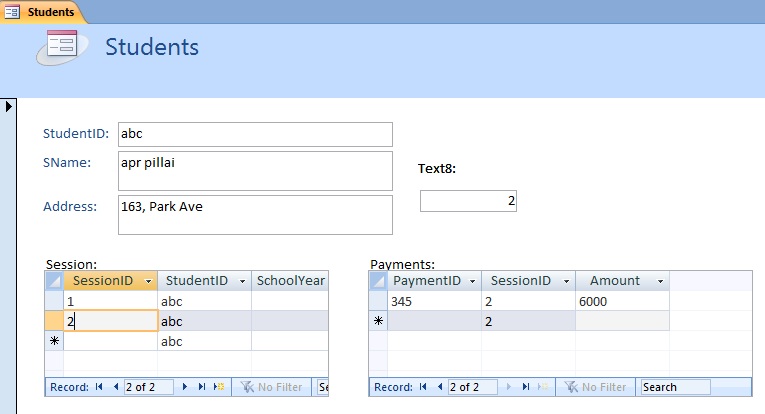765x414 pixels.
Task: Expand Amount column dropdown in Payments
Action: click(x=661, y=281)
